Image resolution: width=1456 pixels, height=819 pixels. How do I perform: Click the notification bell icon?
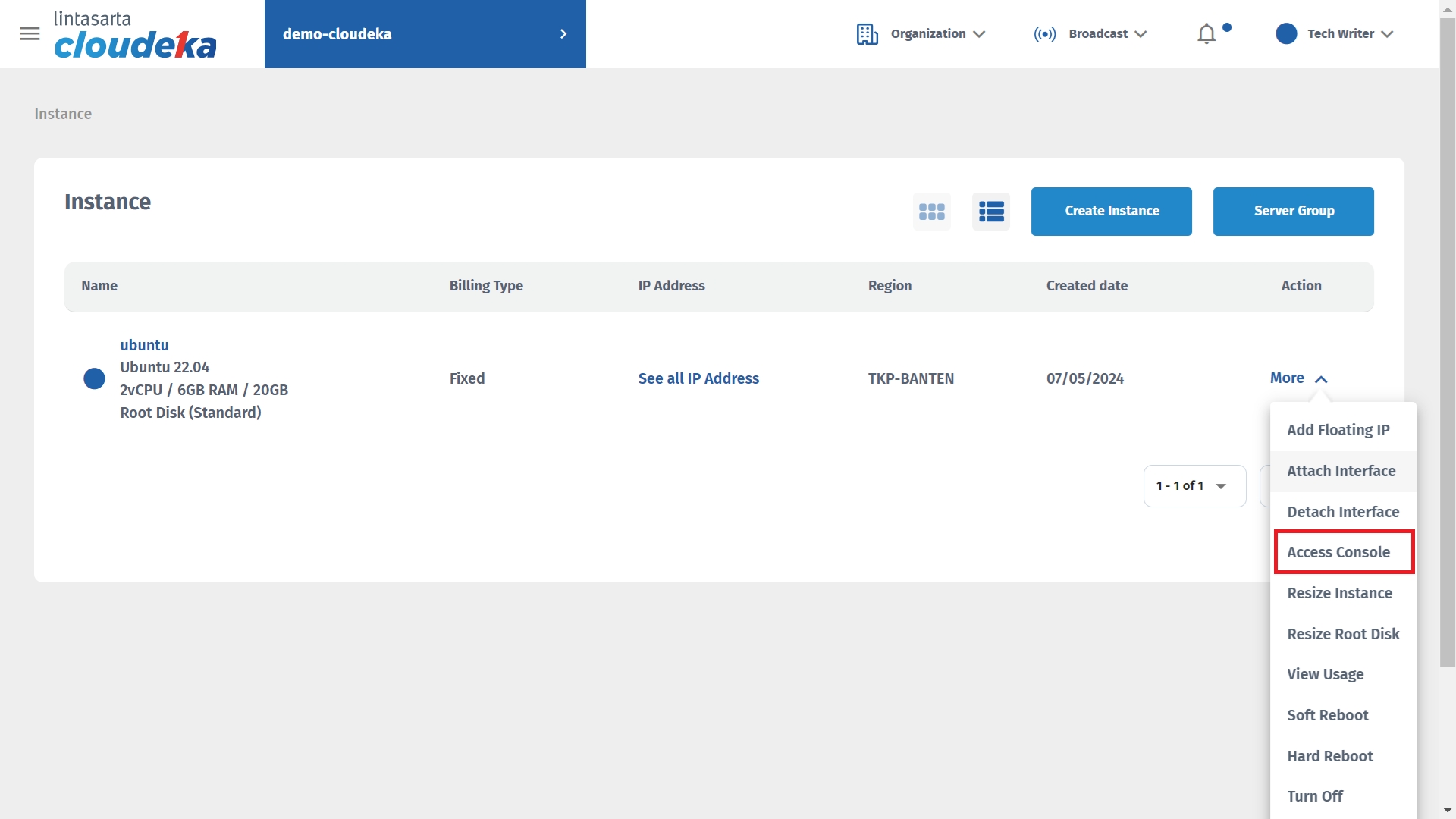coord(1207,34)
